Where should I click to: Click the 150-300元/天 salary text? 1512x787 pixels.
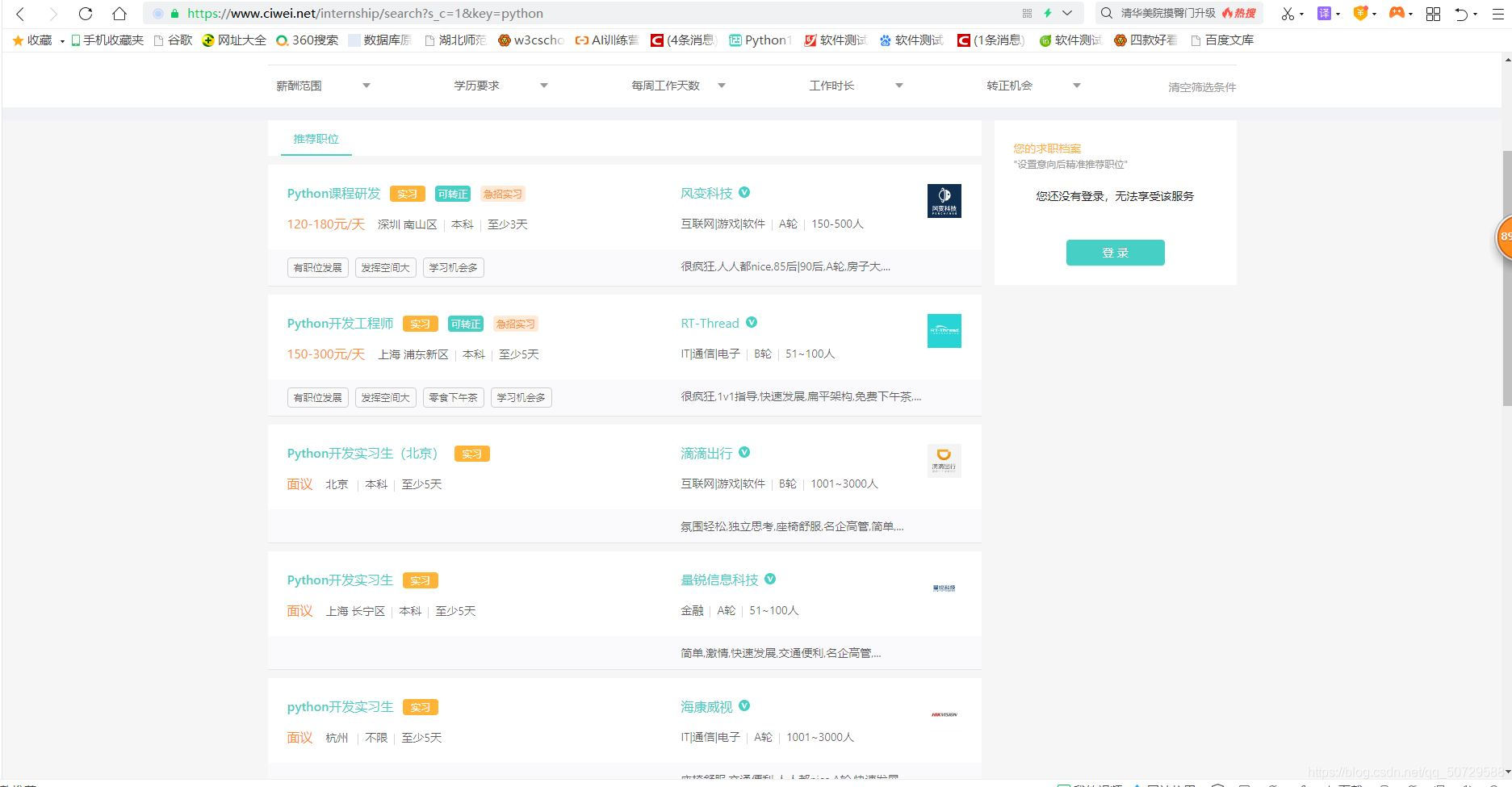[x=325, y=354]
